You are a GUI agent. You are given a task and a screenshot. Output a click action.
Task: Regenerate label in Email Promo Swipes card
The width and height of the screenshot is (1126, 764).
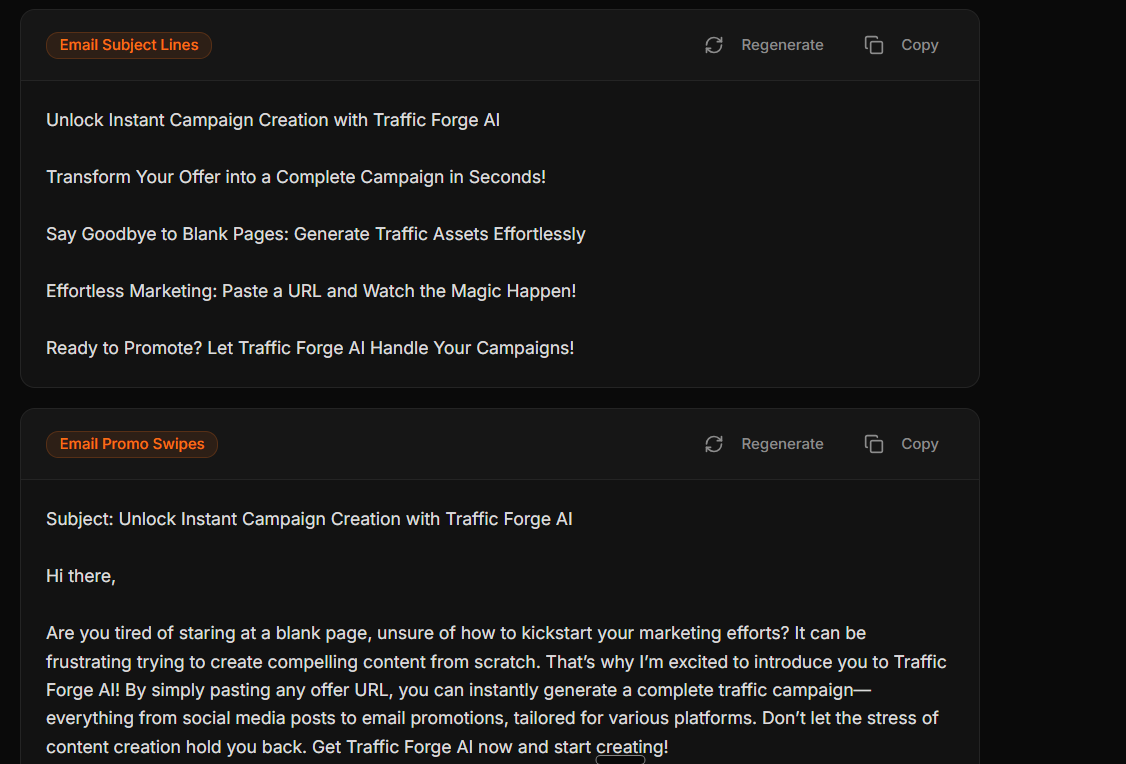coord(782,444)
